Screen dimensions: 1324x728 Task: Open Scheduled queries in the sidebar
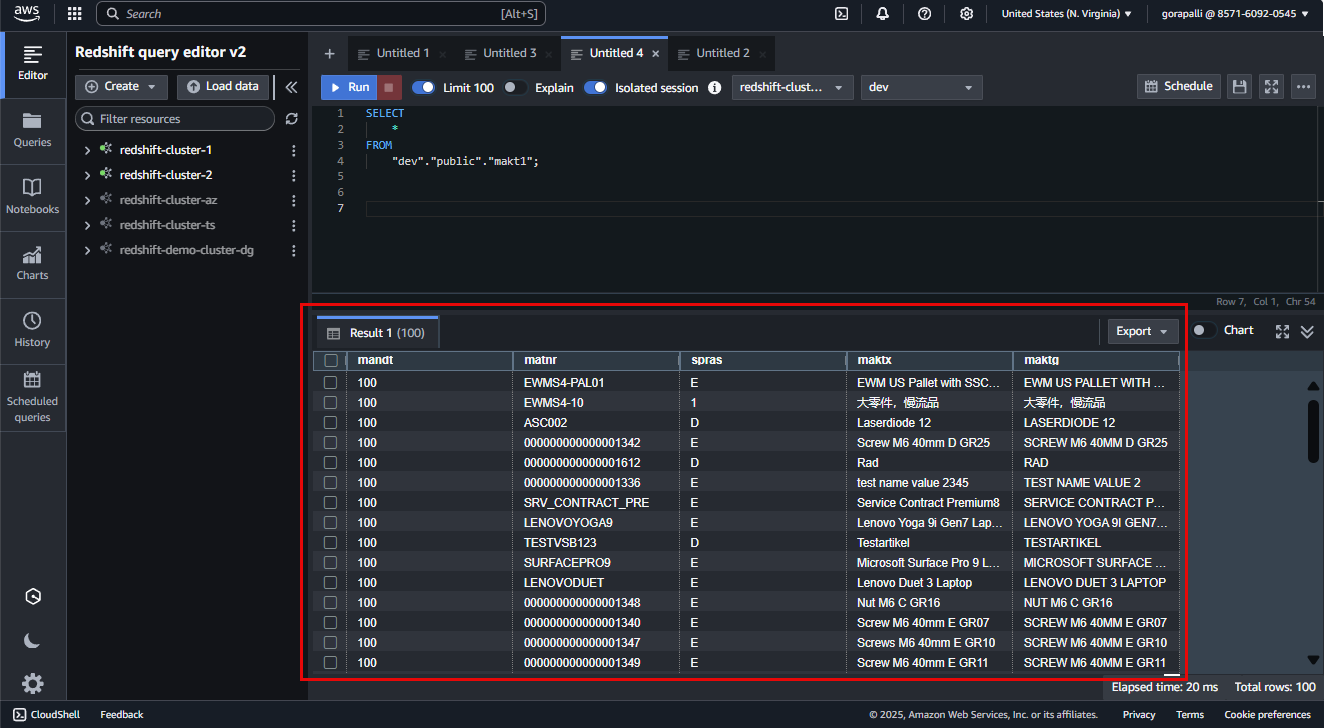33,397
